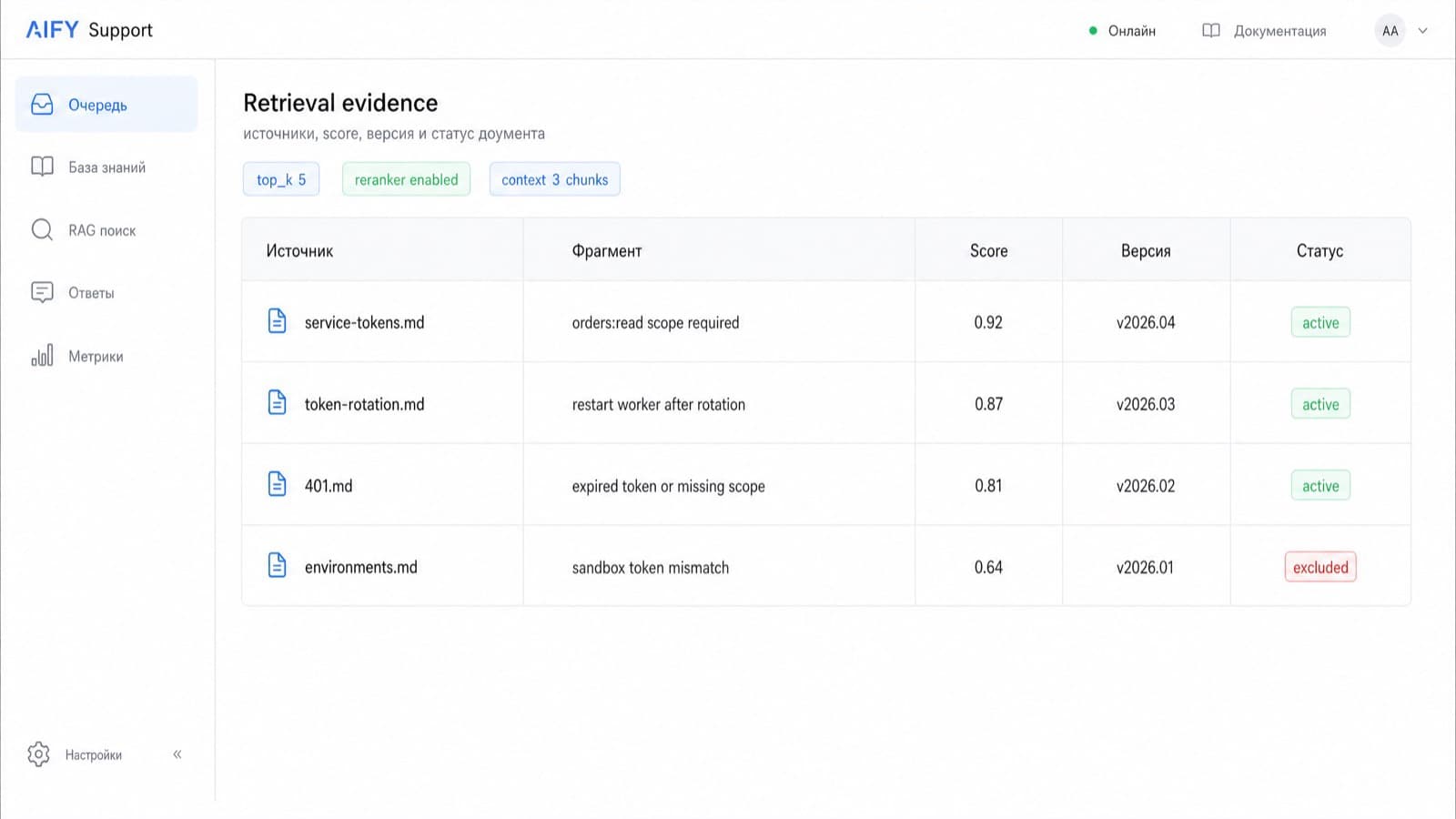Click the AIFY Support logo
This screenshot has width=1456, height=819.
pyautogui.click(x=89, y=30)
